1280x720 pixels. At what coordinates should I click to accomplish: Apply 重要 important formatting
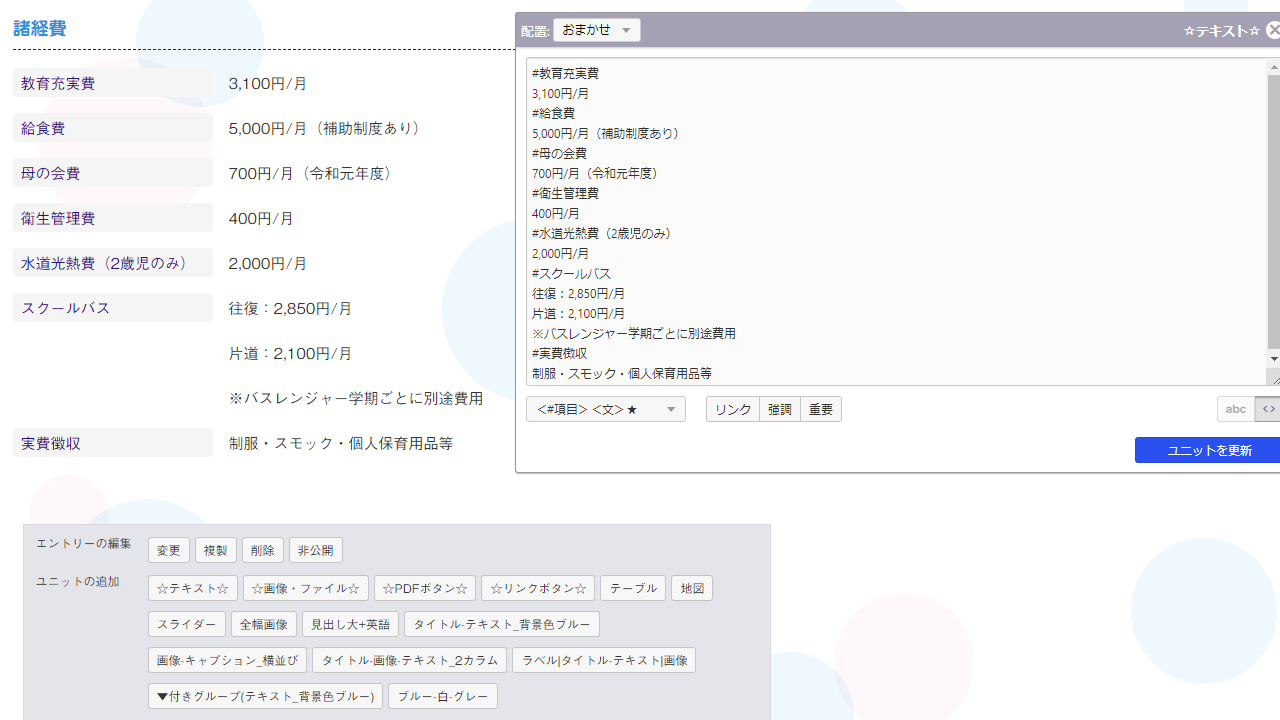pos(821,409)
